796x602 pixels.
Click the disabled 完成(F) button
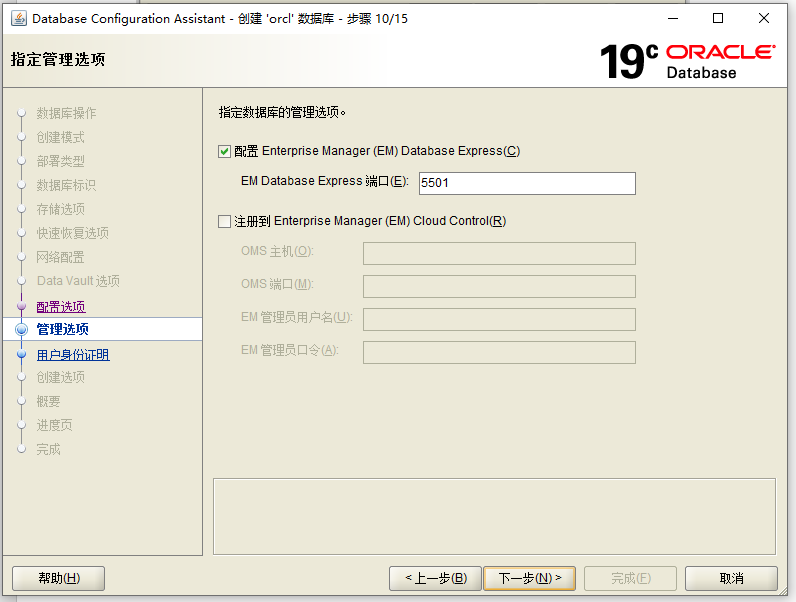click(x=631, y=578)
